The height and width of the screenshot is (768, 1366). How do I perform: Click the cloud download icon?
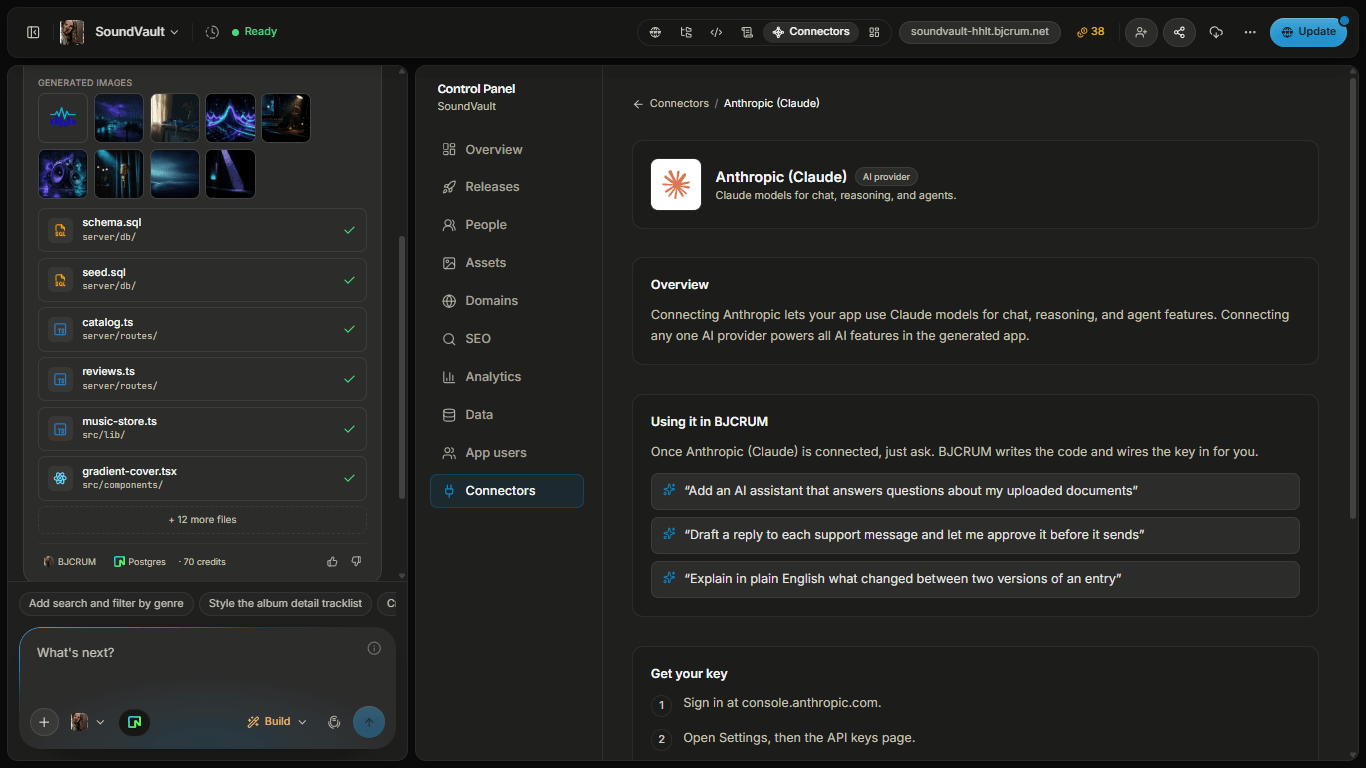[x=1216, y=32]
